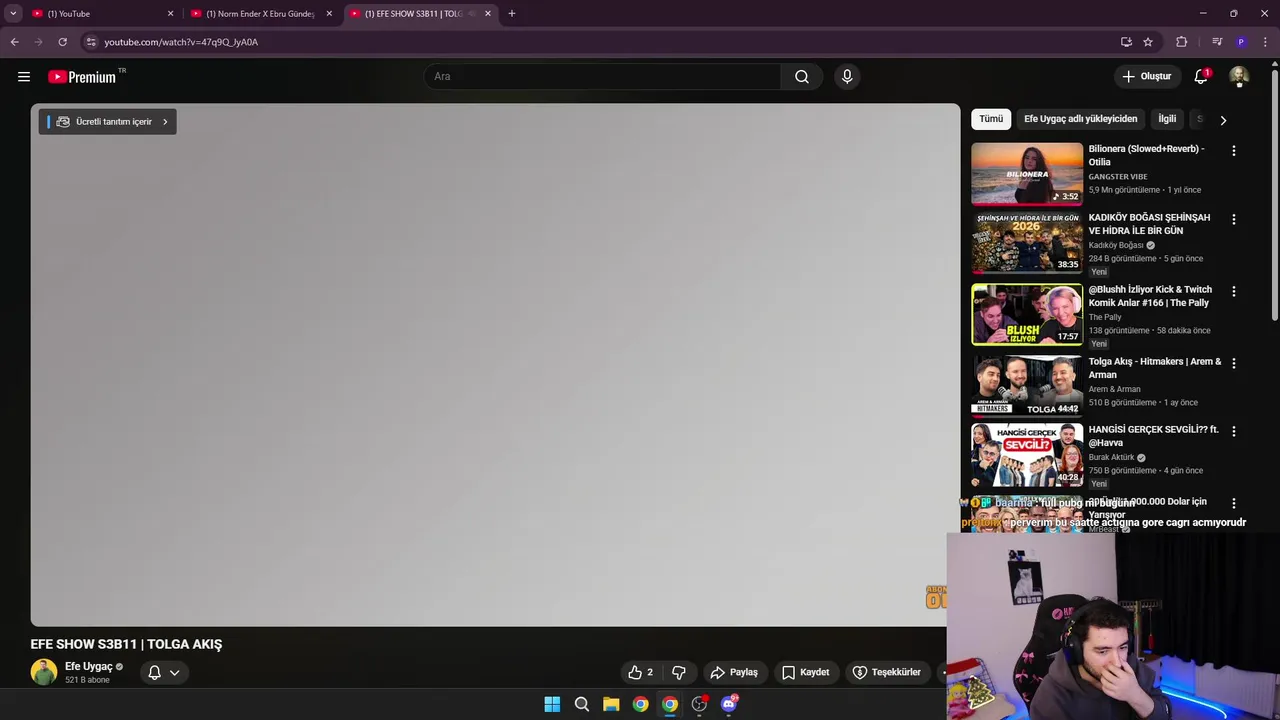Select Efe Uygaç adlı yükleyiciden chip

[x=1080, y=119]
